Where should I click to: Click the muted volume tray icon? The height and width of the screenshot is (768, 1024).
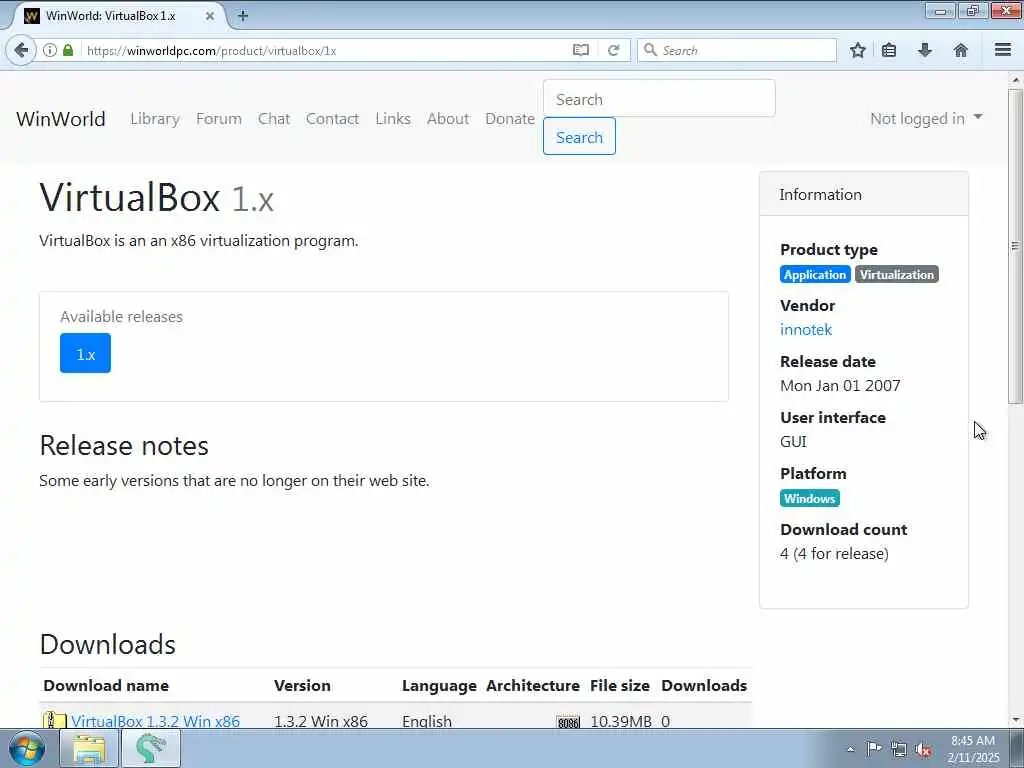coord(923,749)
